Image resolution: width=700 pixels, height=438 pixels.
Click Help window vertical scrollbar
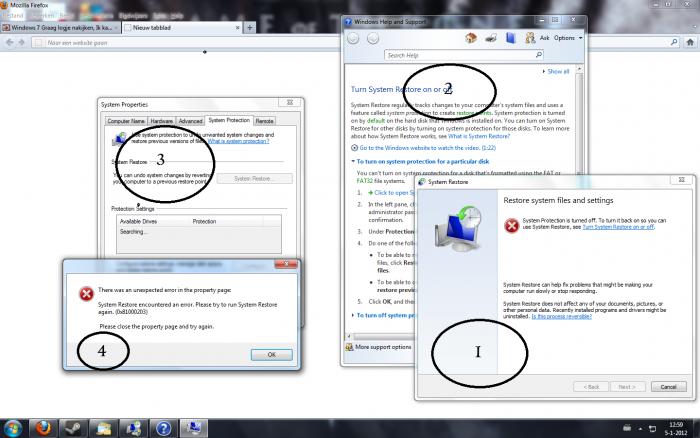tap(579, 121)
